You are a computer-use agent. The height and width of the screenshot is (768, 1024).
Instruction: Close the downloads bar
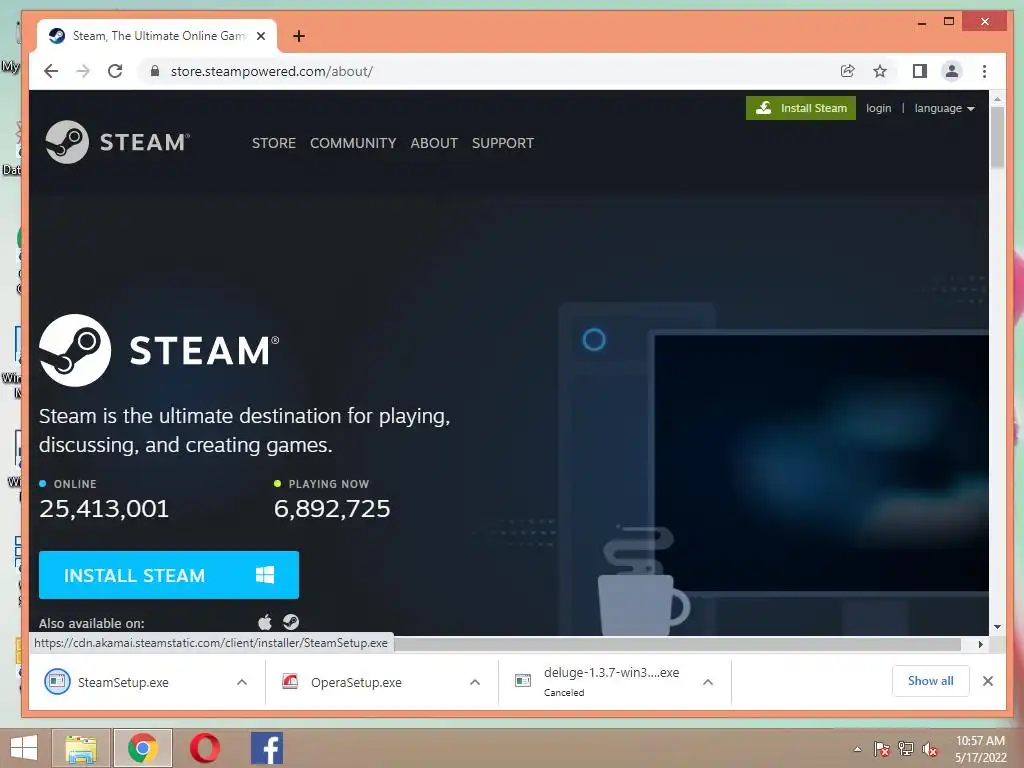987,681
